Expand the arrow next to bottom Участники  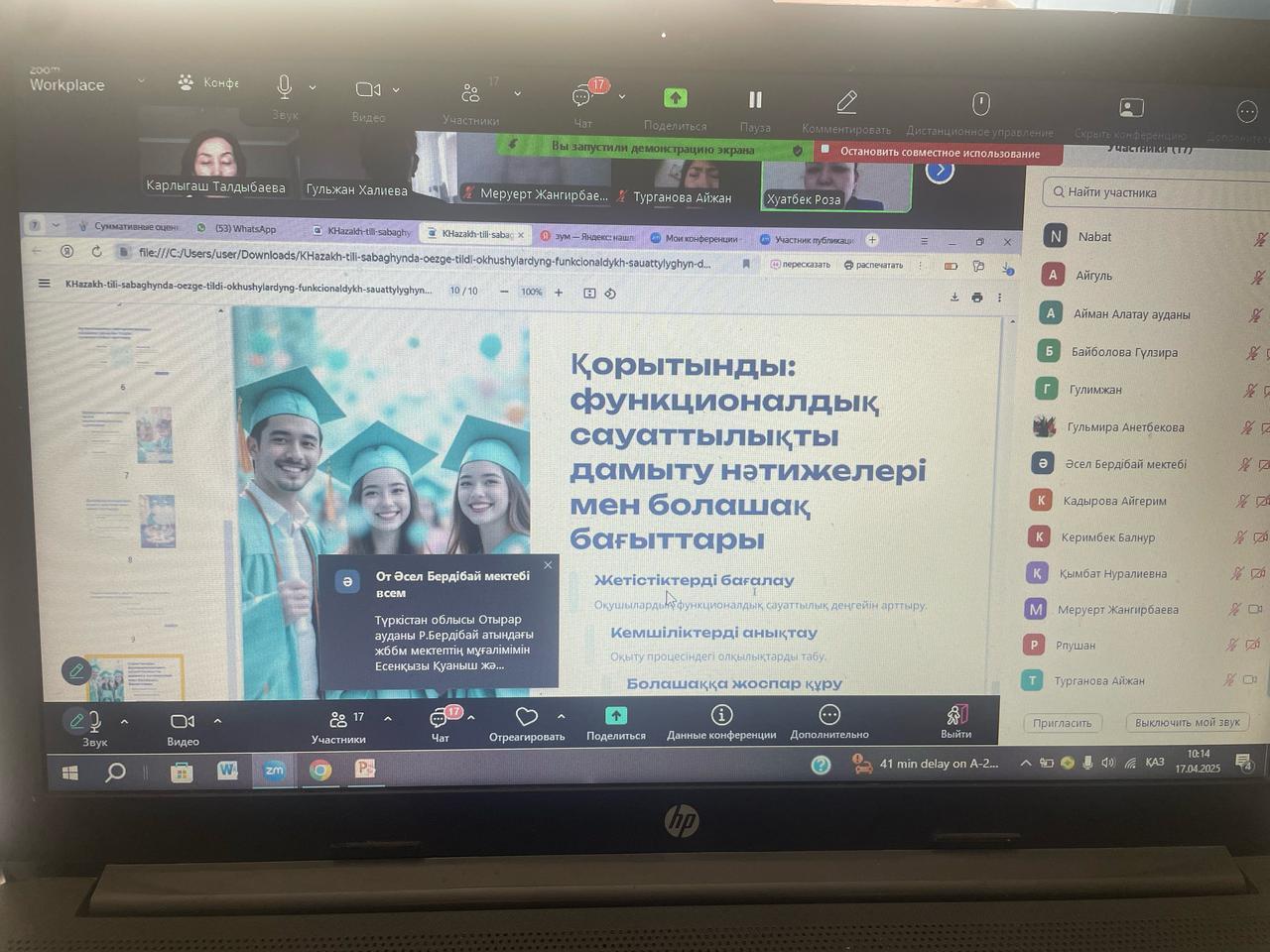pos(388,719)
